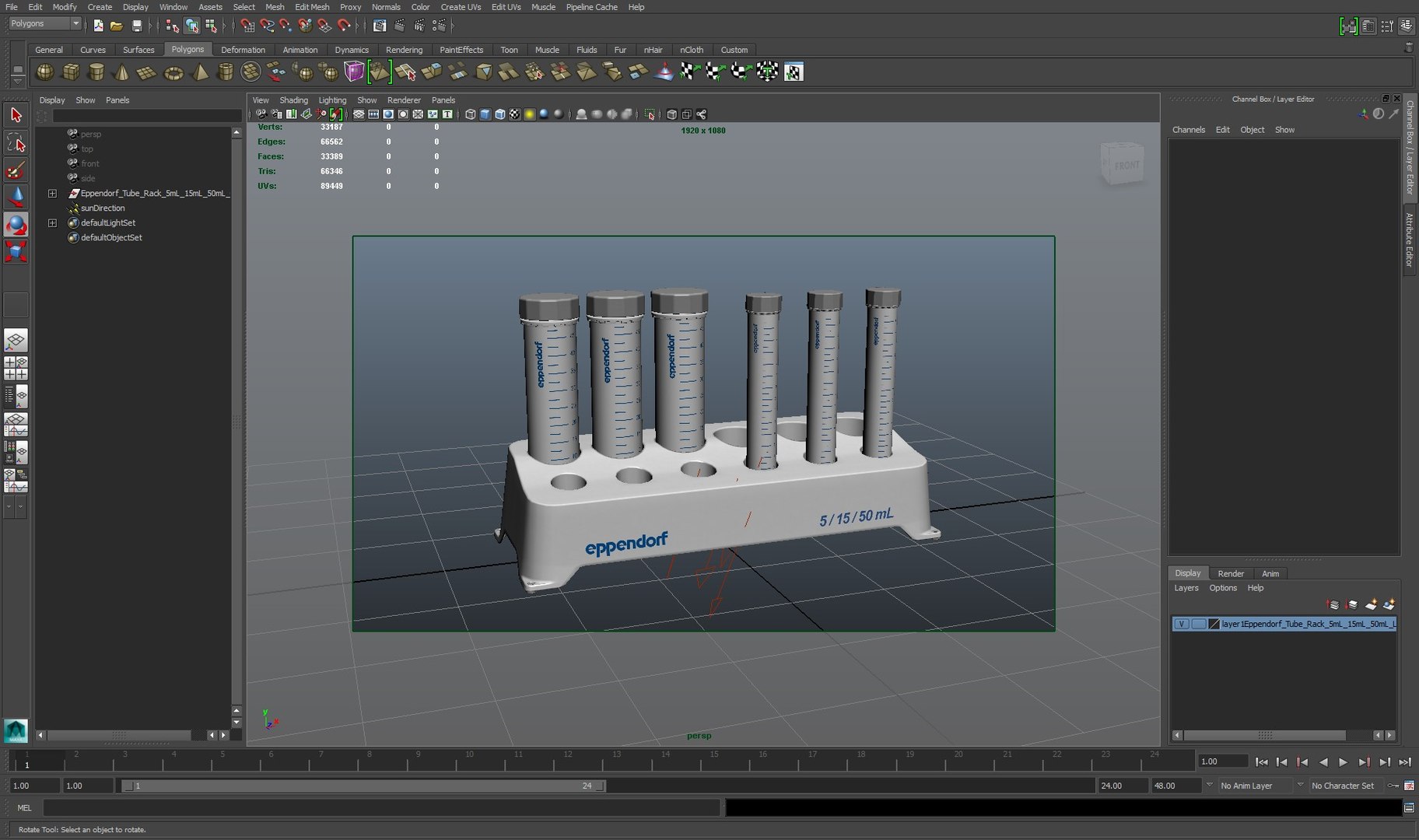
Task: Click the Open Scene folder icon
Action: click(117, 26)
